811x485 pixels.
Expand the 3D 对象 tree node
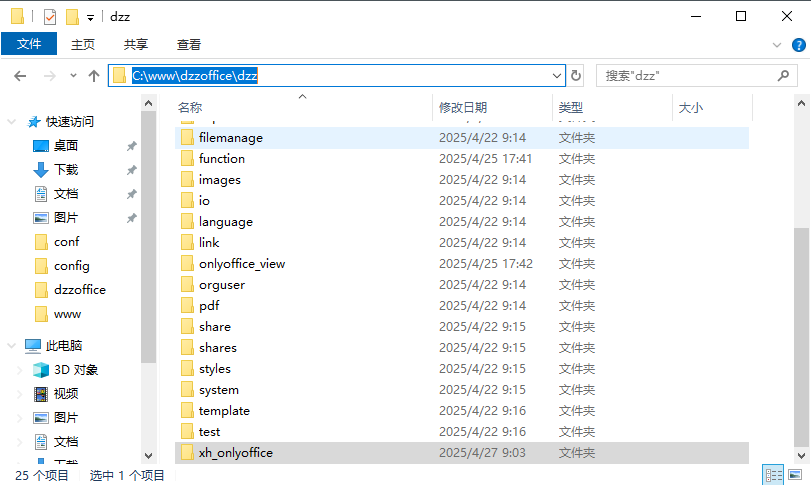point(19,370)
